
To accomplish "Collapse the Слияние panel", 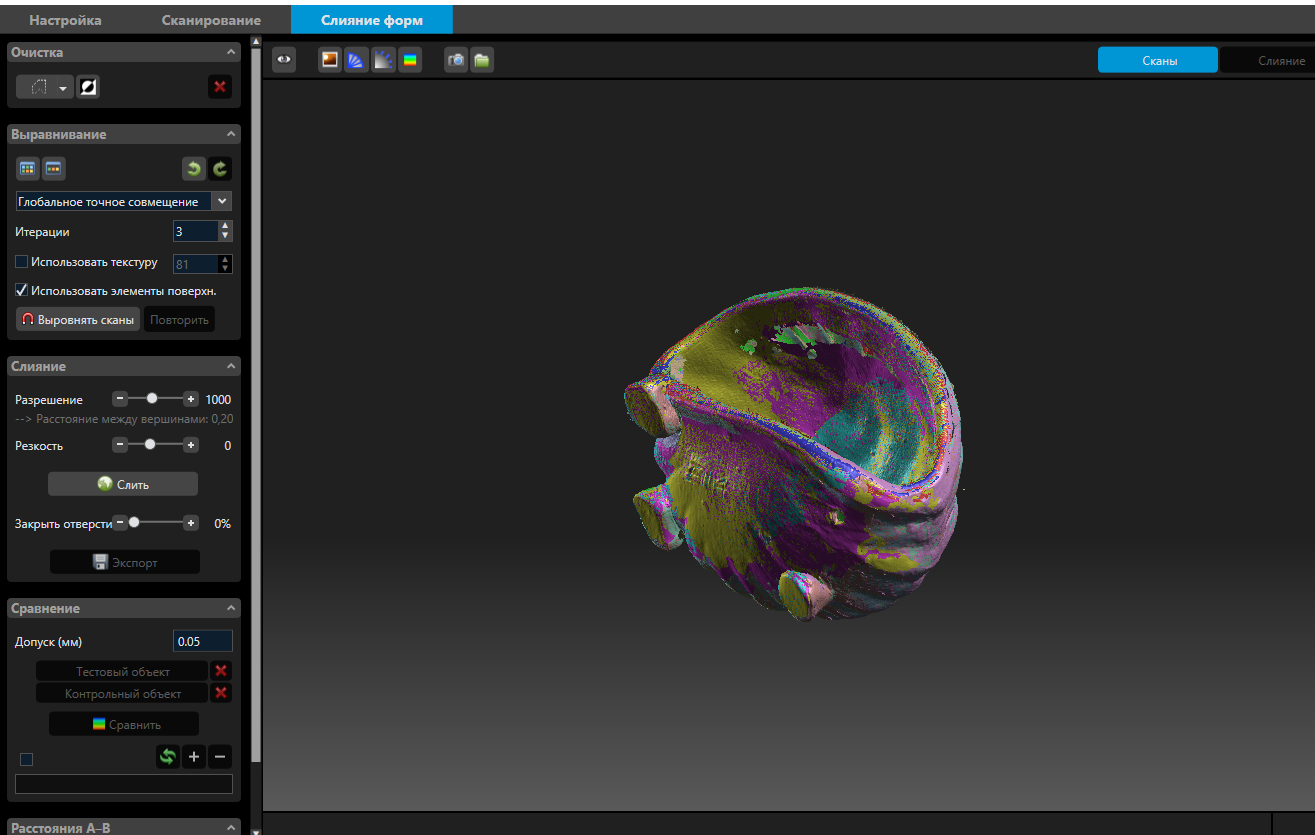I will (231, 366).
